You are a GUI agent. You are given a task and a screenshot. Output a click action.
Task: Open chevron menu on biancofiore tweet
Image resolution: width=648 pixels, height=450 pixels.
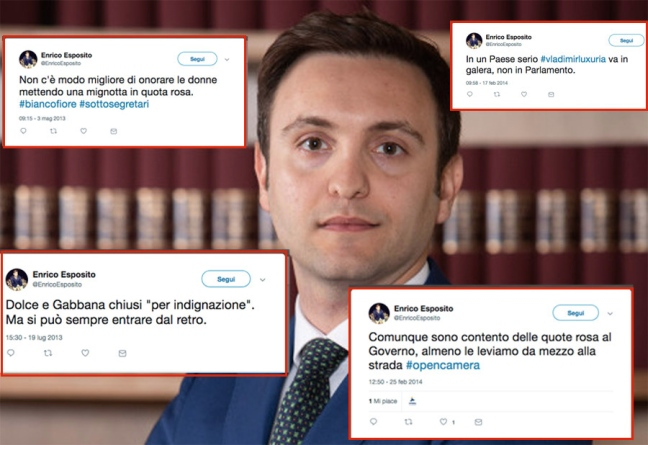tap(227, 60)
